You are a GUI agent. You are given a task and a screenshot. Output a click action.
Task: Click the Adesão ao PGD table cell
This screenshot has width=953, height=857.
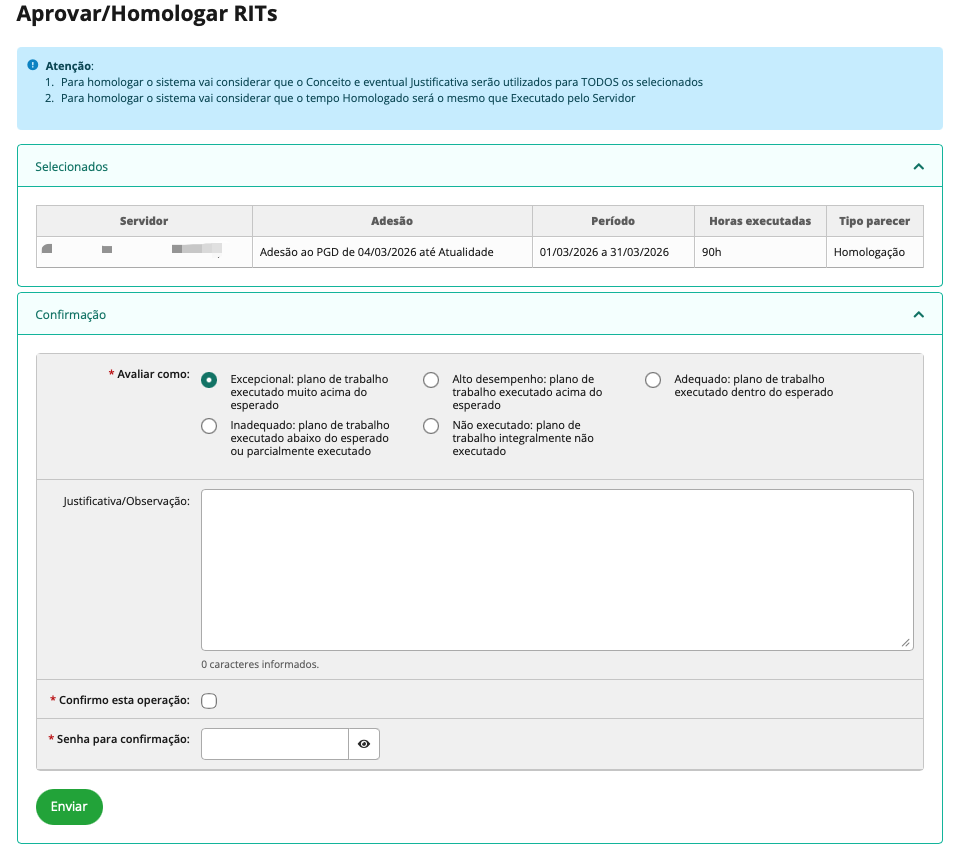376,252
